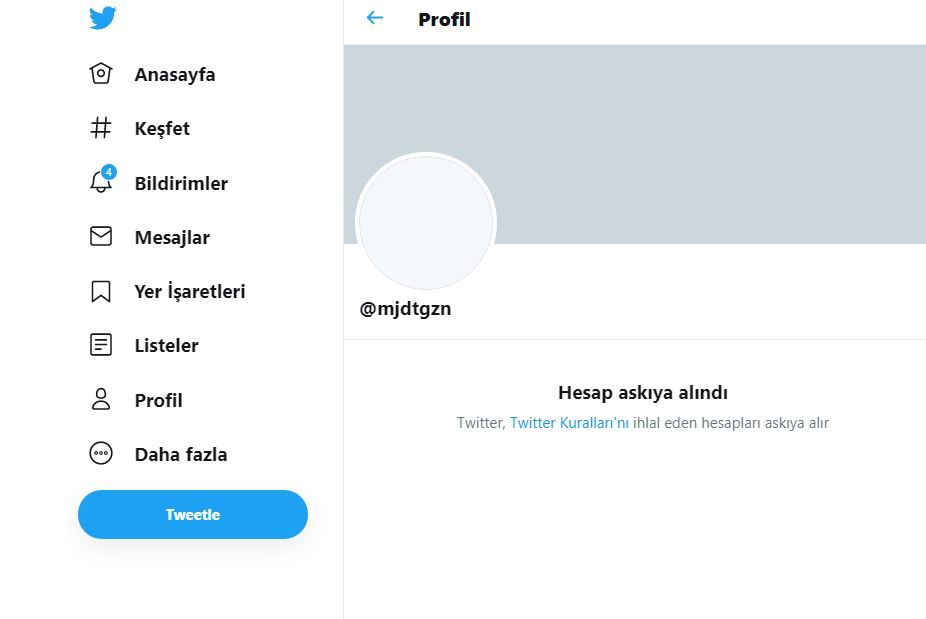Open the Twitter Kuralları'nı link

(569, 423)
